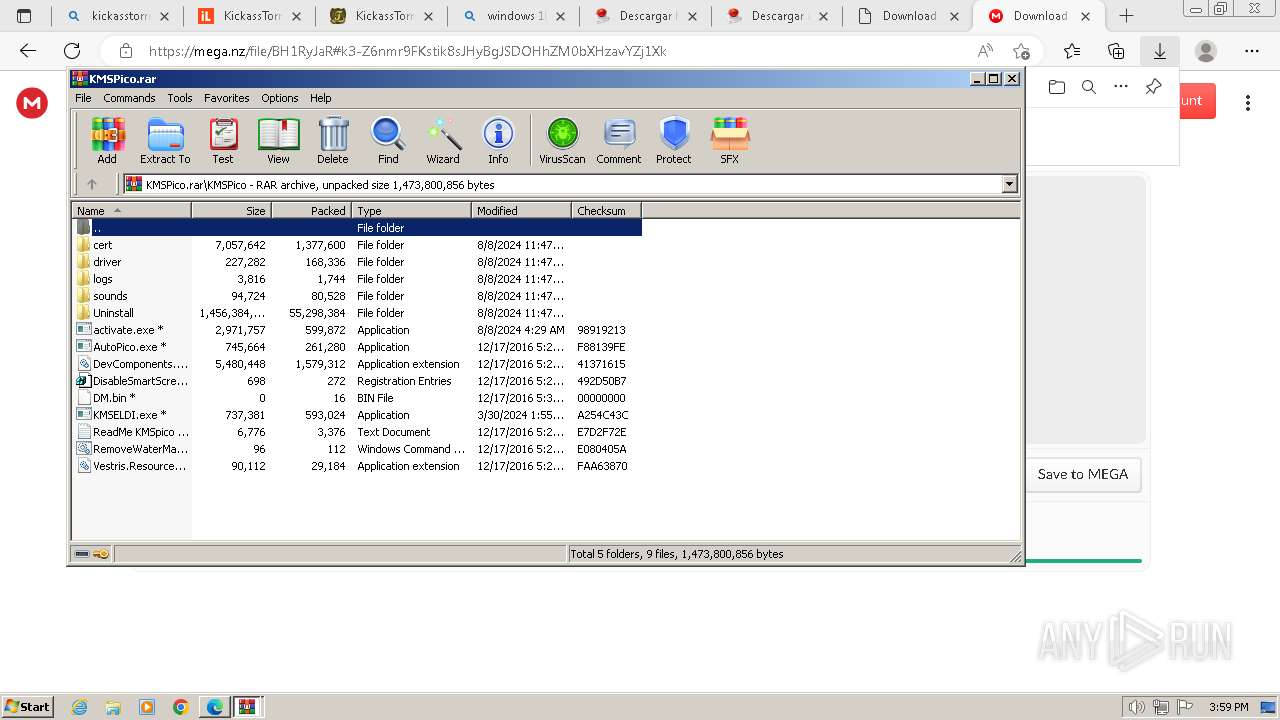Open the Start menu
This screenshot has width=1280, height=720.
[x=27, y=706]
